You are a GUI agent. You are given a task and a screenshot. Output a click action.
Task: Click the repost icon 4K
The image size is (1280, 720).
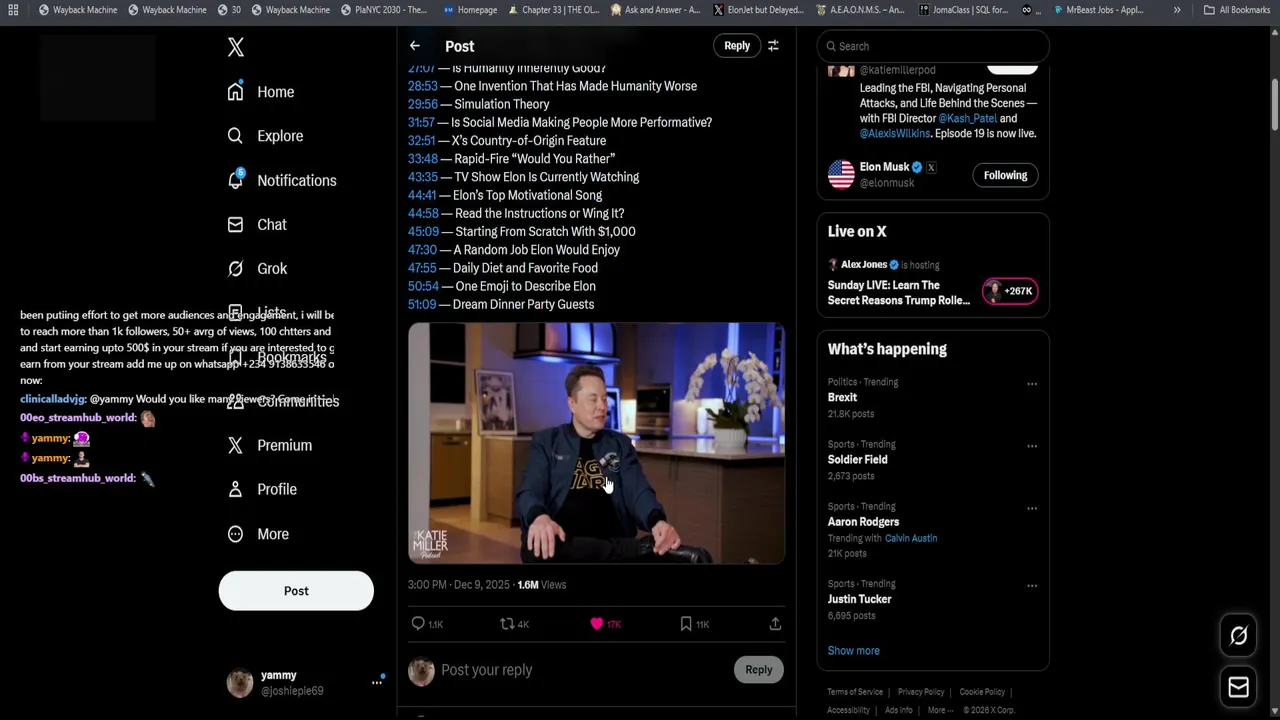tap(507, 624)
